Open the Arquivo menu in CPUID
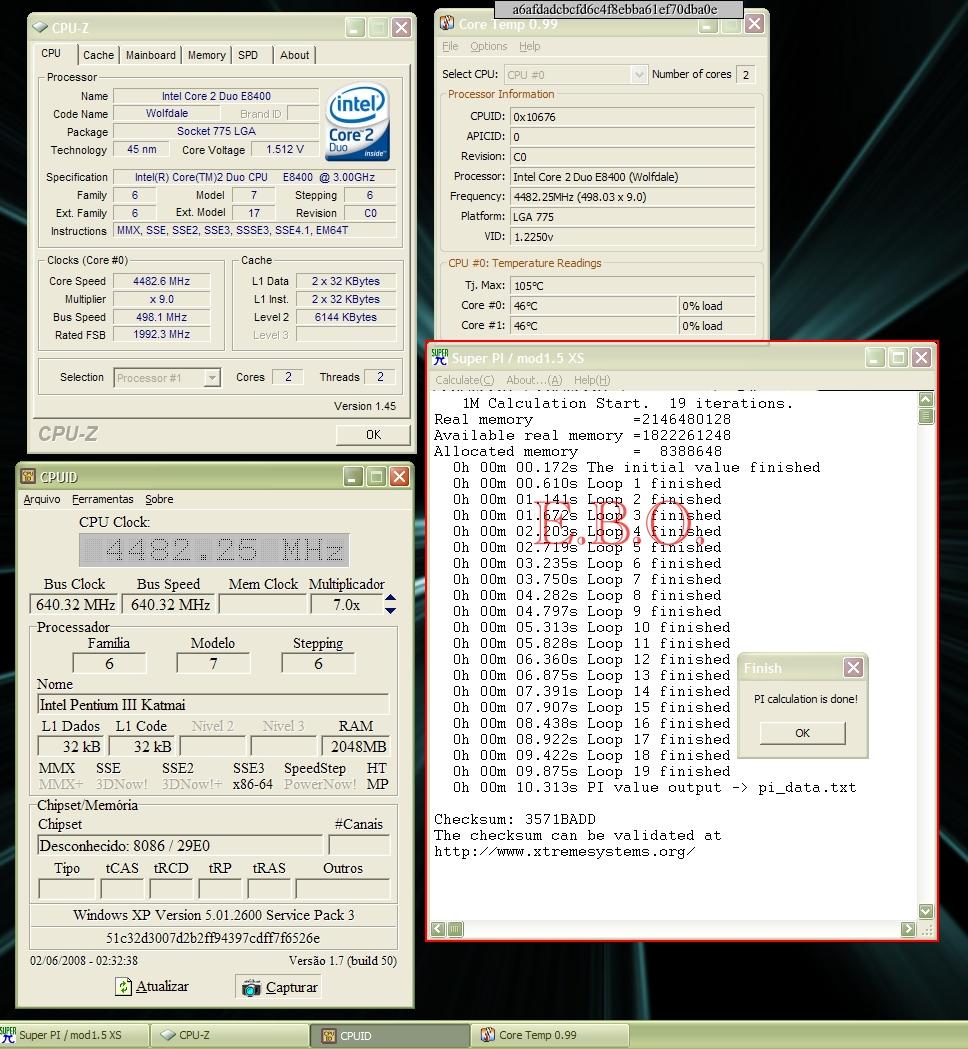The width and height of the screenshot is (968, 1049). coord(41,499)
